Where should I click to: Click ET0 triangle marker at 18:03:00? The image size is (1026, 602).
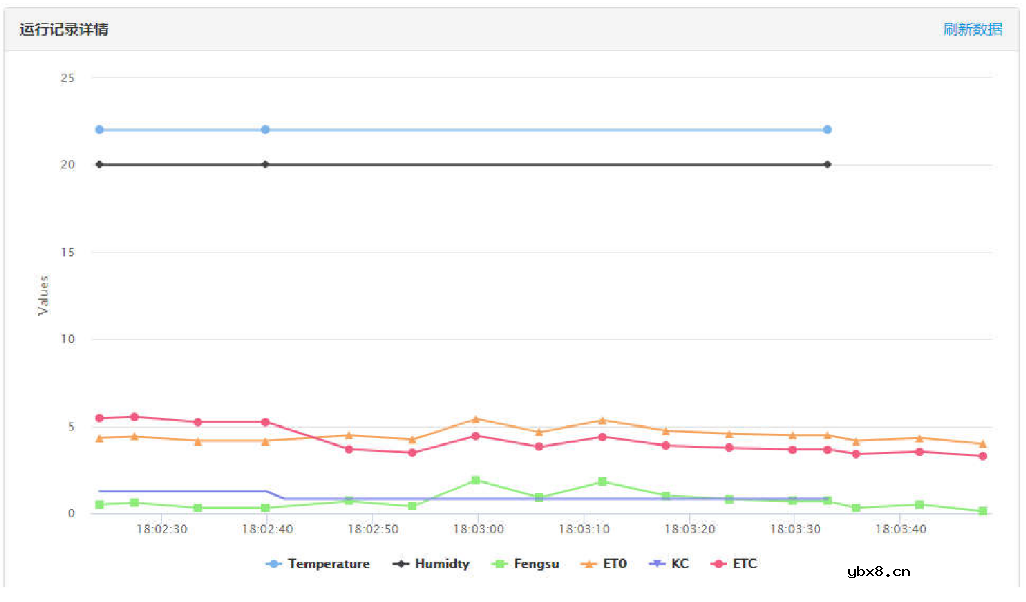click(476, 419)
